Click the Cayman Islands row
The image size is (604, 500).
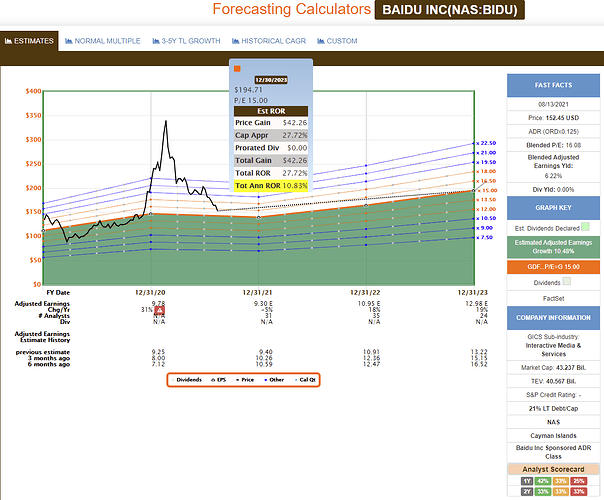click(x=553, y=436)
